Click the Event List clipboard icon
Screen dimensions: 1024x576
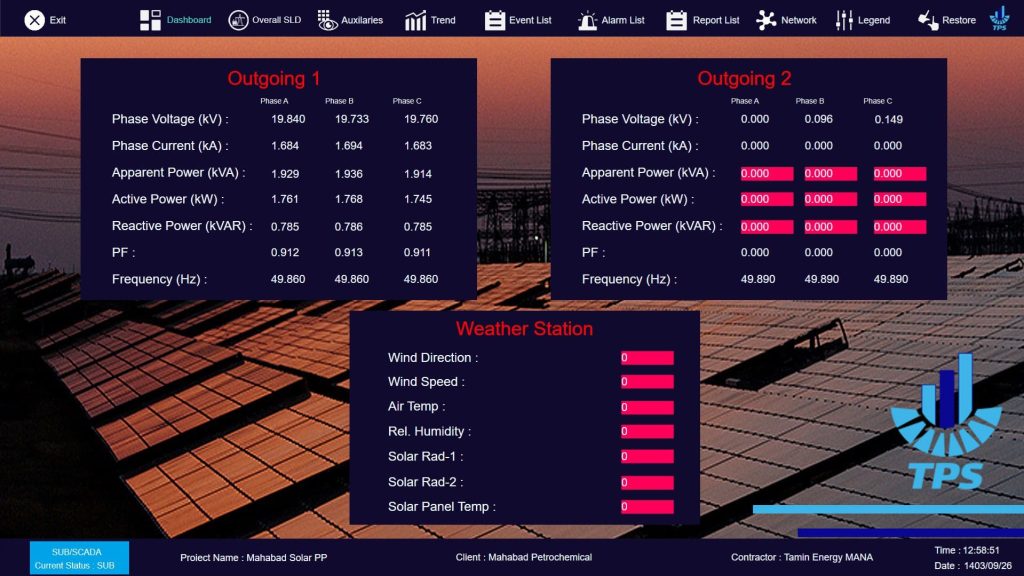(x=495, y=20)
